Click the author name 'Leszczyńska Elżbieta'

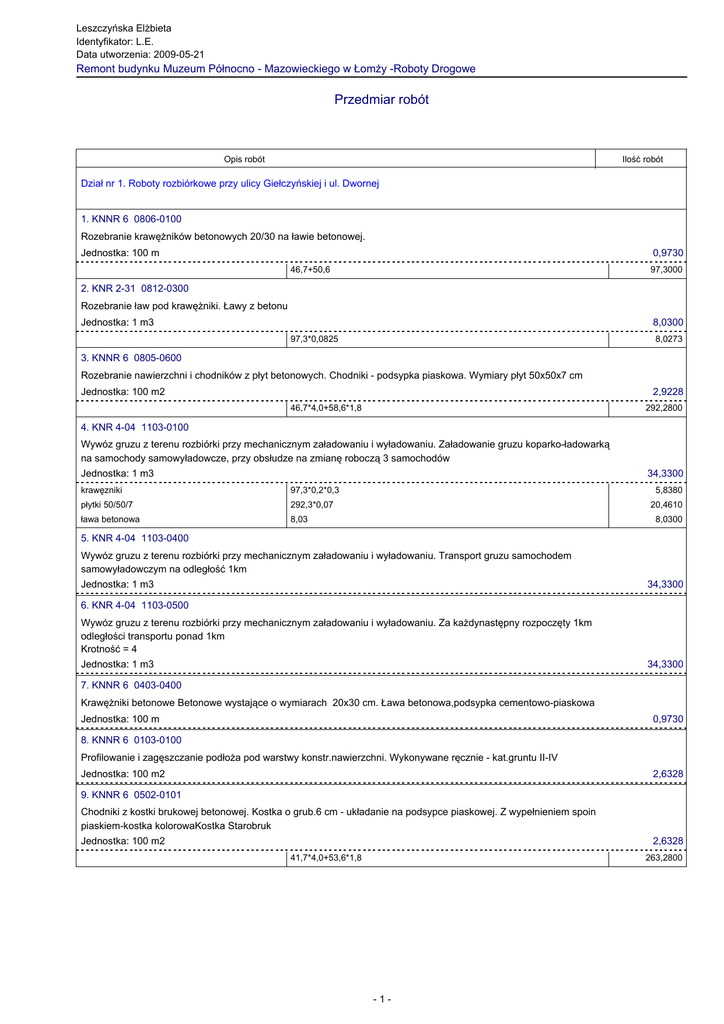tap(124, 28)
